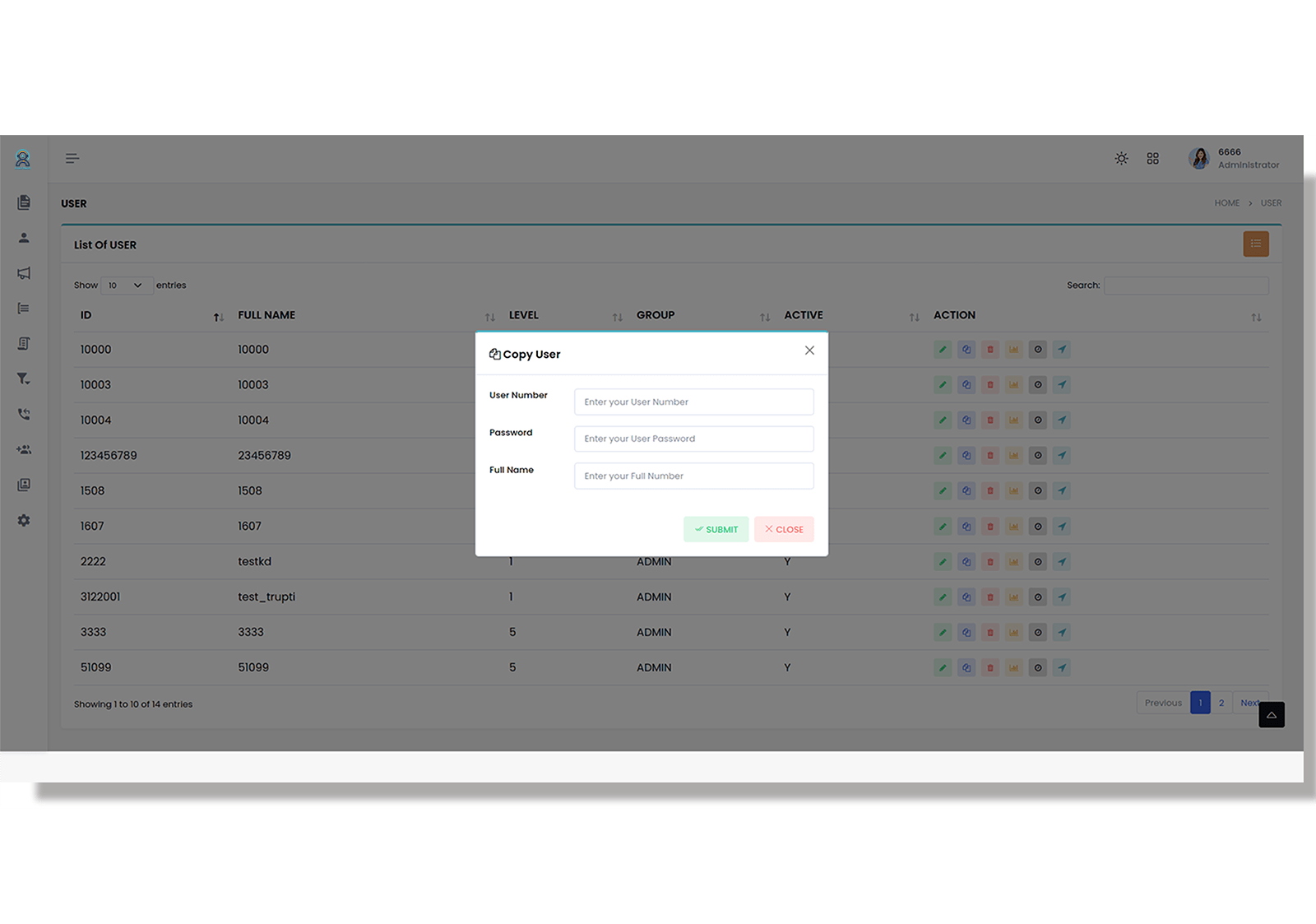This screenshot has width=1316, height=924.
Task: Open the call log sidebar icon
Action: coord(24,414)
